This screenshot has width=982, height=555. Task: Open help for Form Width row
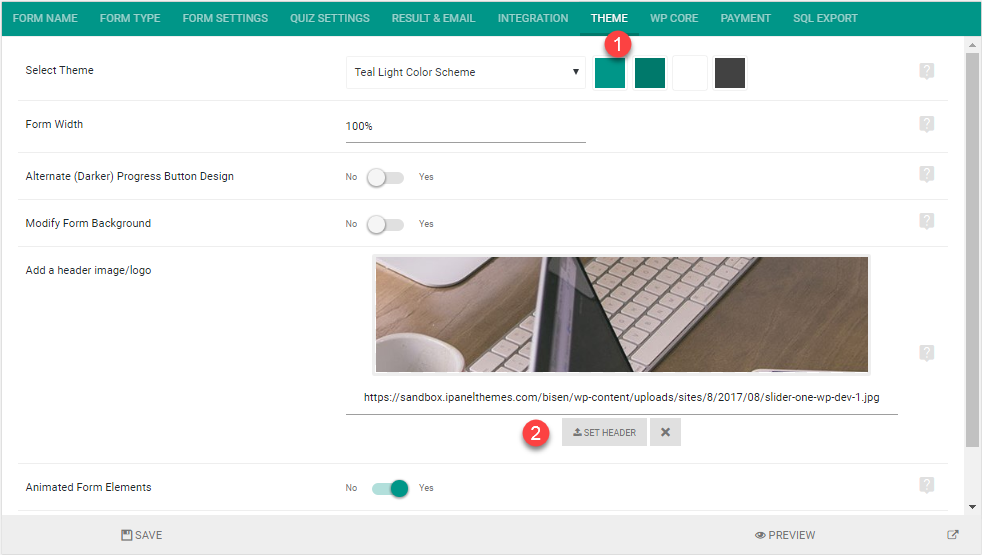coord(926,124)
